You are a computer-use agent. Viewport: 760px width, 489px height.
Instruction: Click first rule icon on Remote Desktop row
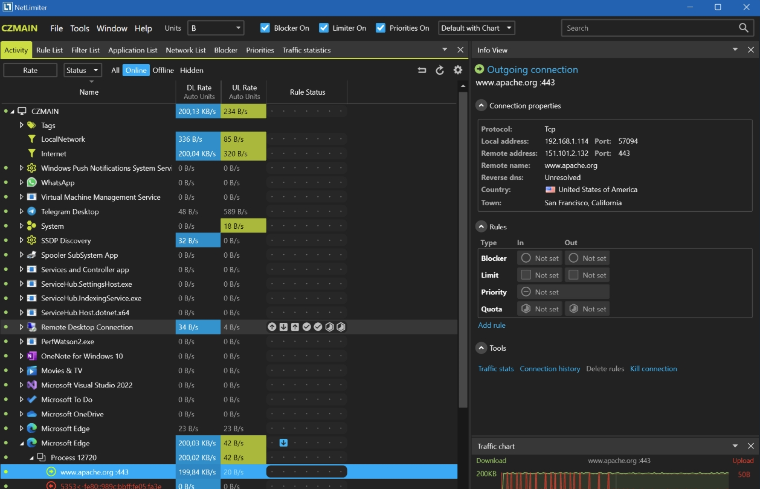coord(272,327)
